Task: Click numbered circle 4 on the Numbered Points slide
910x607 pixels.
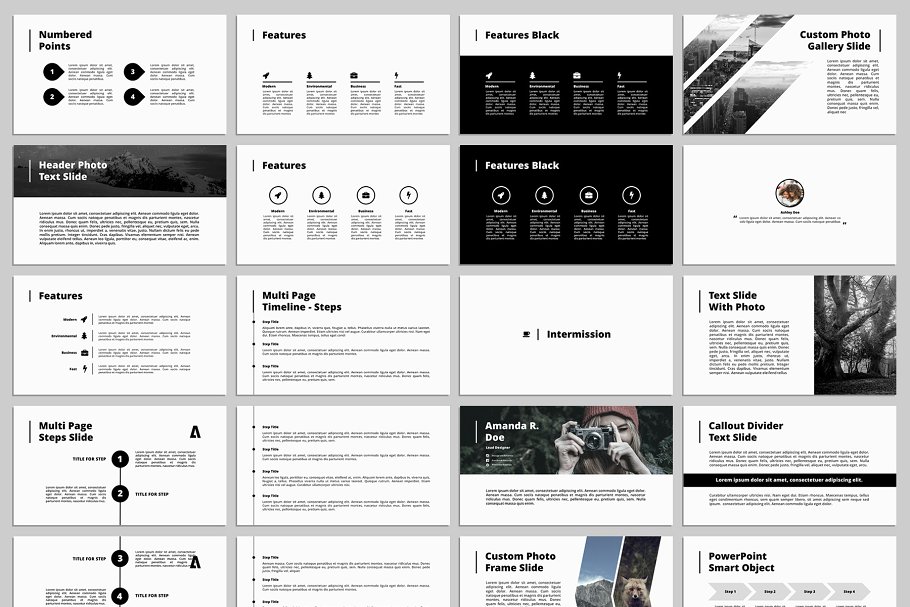Action: [133, 95]
